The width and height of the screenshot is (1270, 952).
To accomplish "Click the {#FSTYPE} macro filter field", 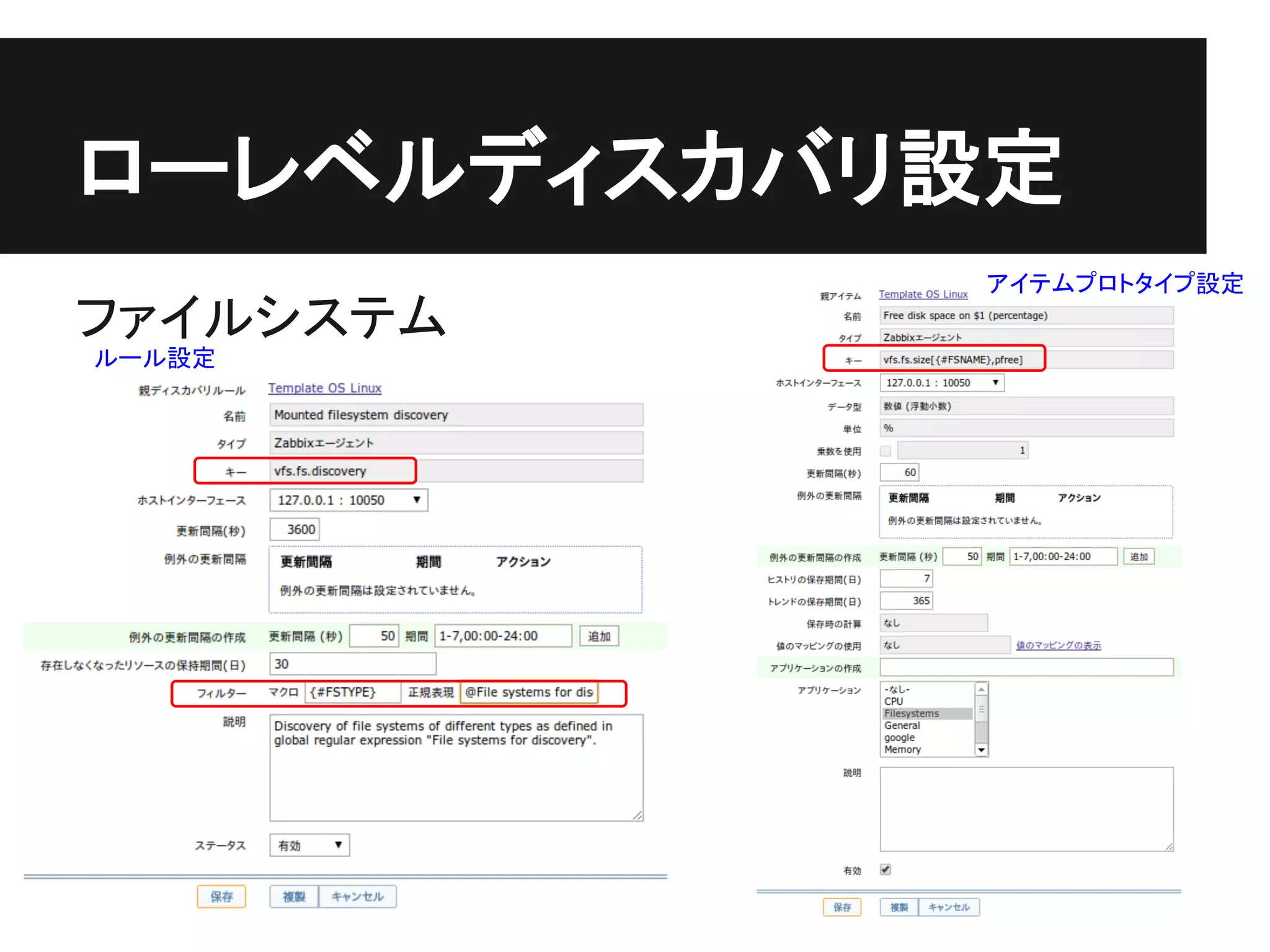I will (353, 692).
